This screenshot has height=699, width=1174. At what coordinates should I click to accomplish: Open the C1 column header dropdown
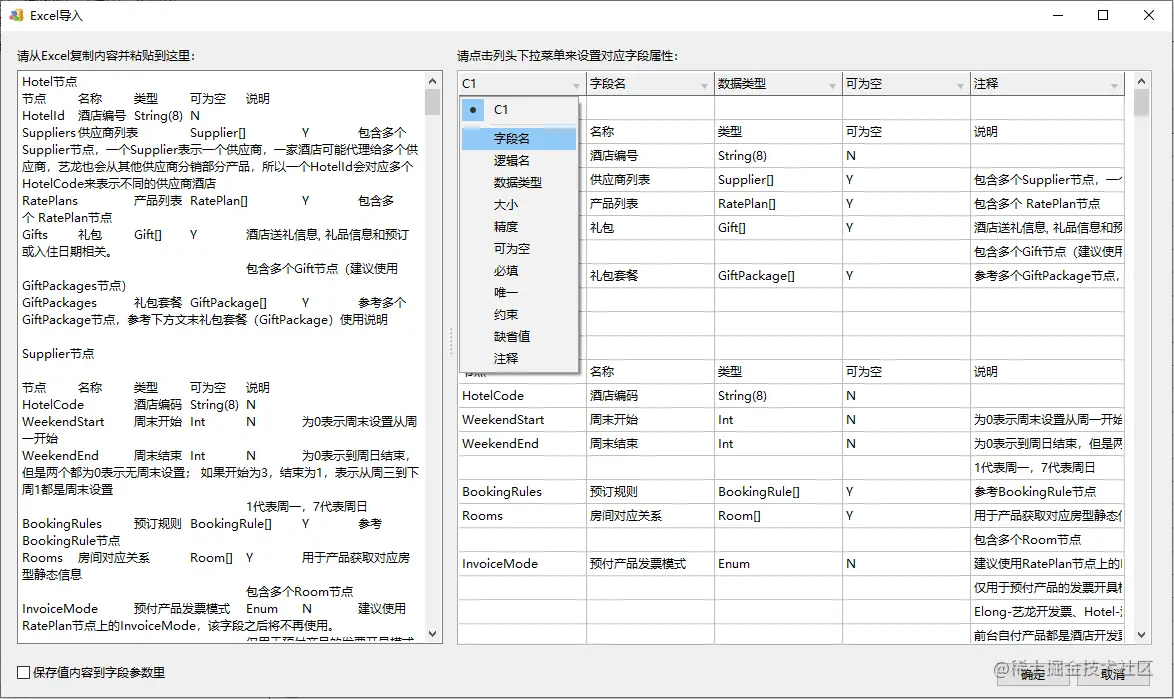577,83
